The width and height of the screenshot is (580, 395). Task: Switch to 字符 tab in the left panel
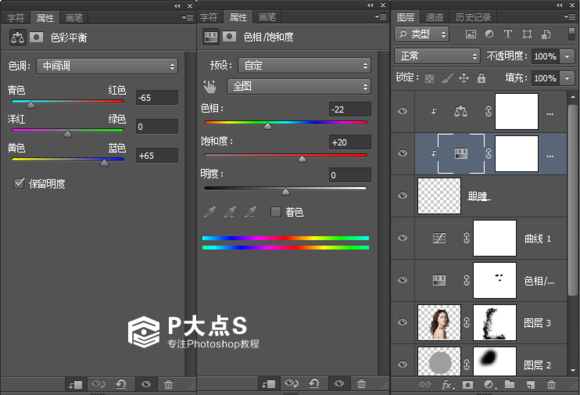16,18
